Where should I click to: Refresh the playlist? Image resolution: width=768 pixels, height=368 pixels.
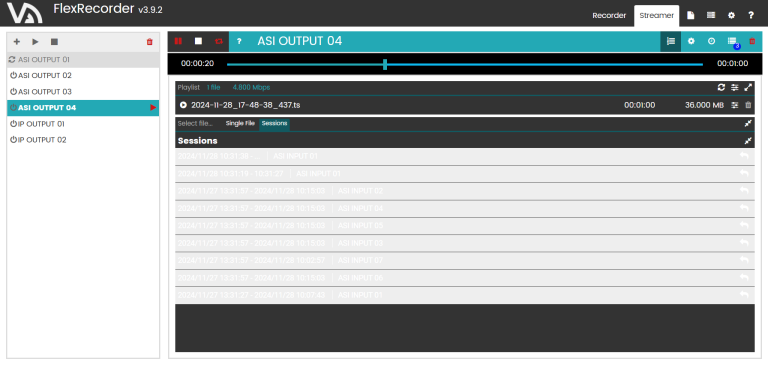721,87
